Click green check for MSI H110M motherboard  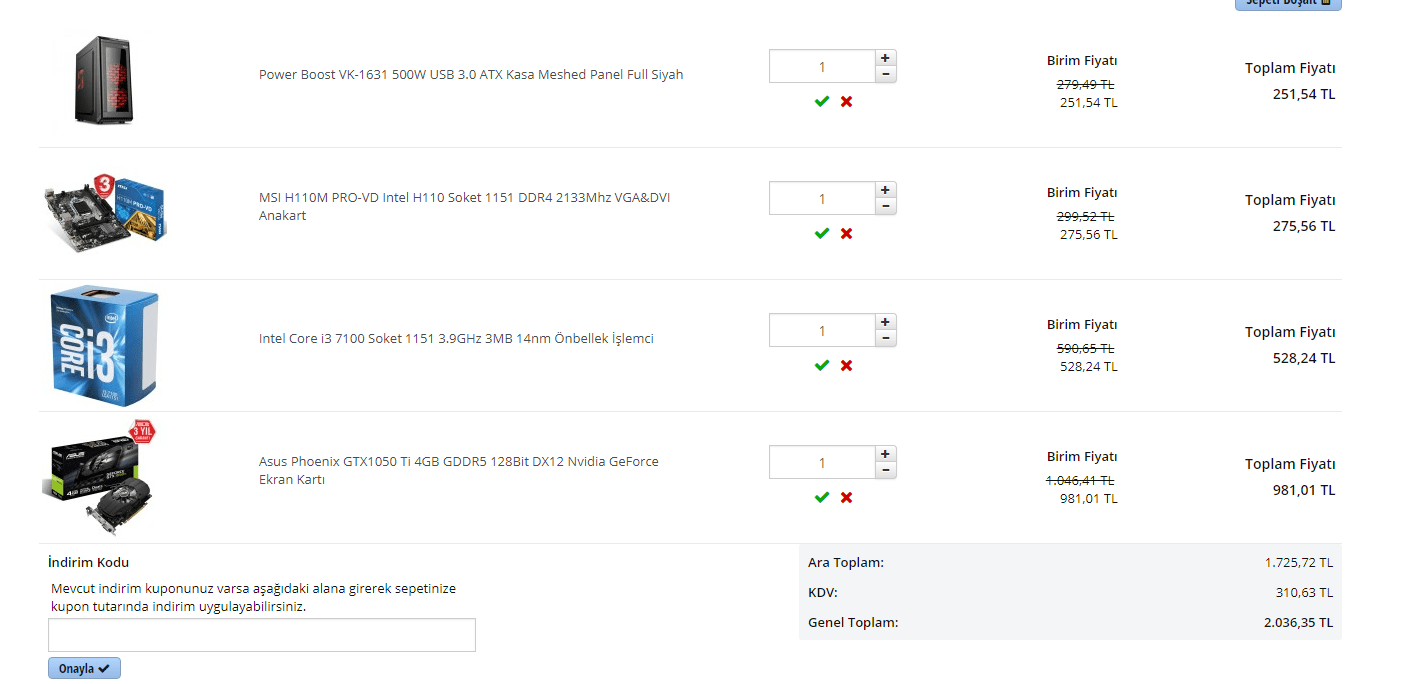[822, 234]
